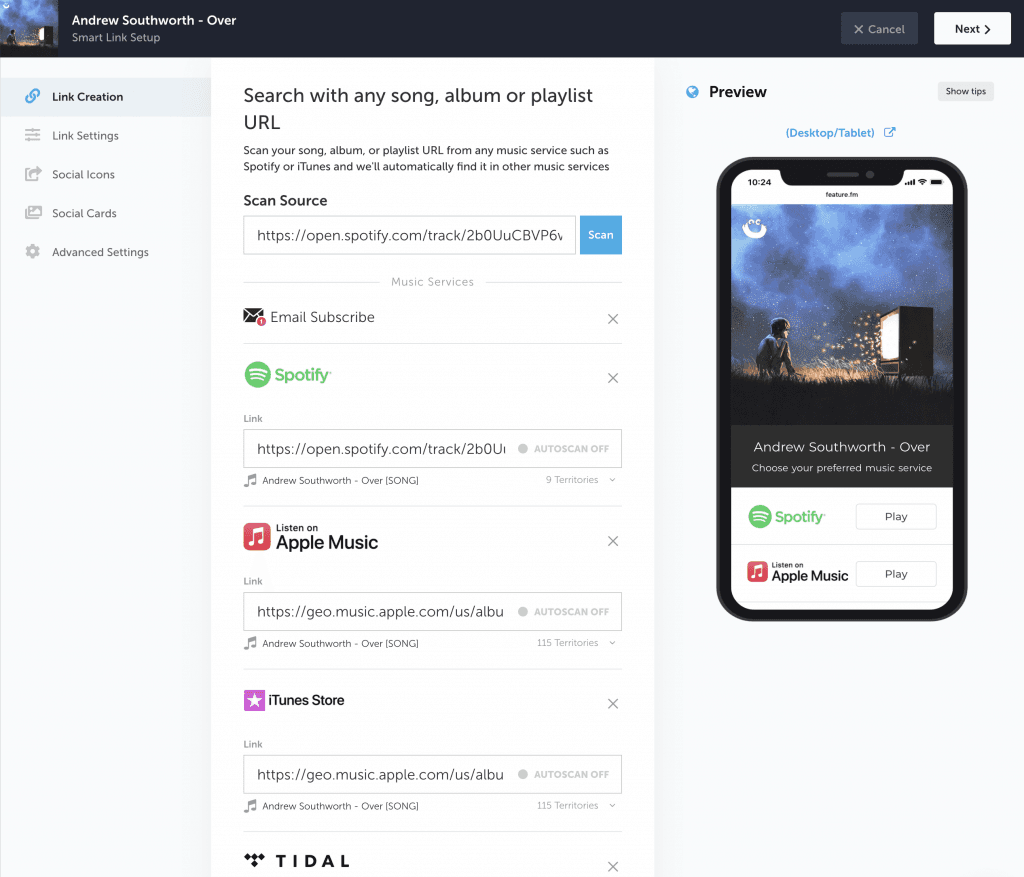1024x877 pixels.
Task: Toggle Autoscan for the Spotify link
Action: coord(564,449)
